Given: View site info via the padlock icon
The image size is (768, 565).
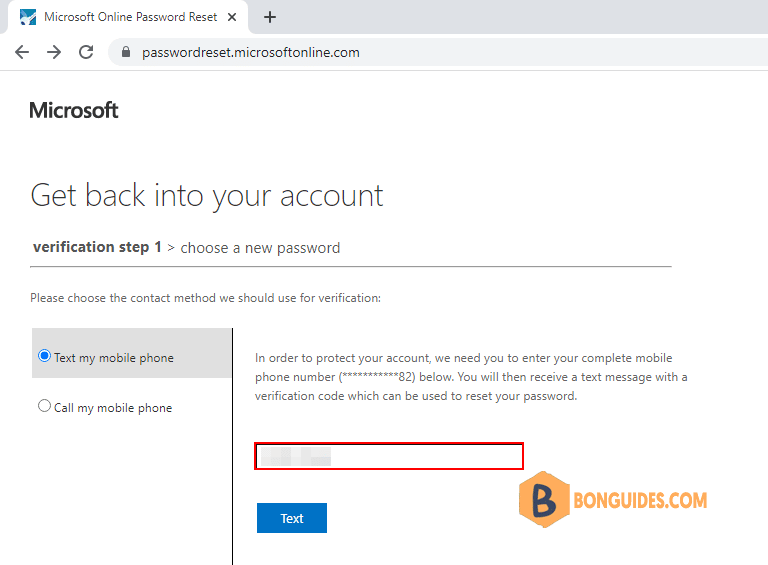Looking at the screenshot, I should 126,52.
